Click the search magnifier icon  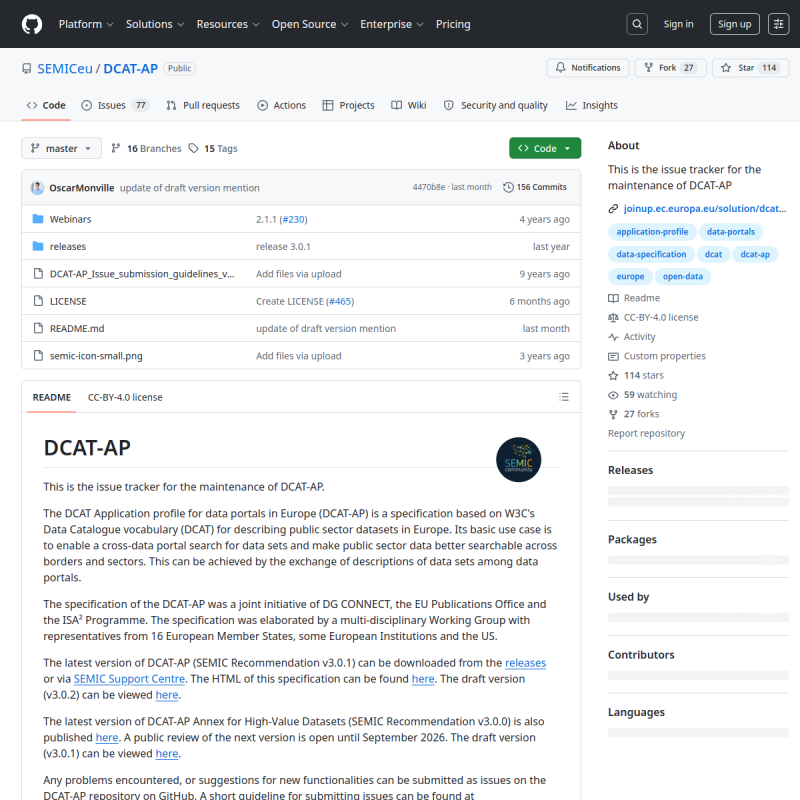(x=637, y=24)
